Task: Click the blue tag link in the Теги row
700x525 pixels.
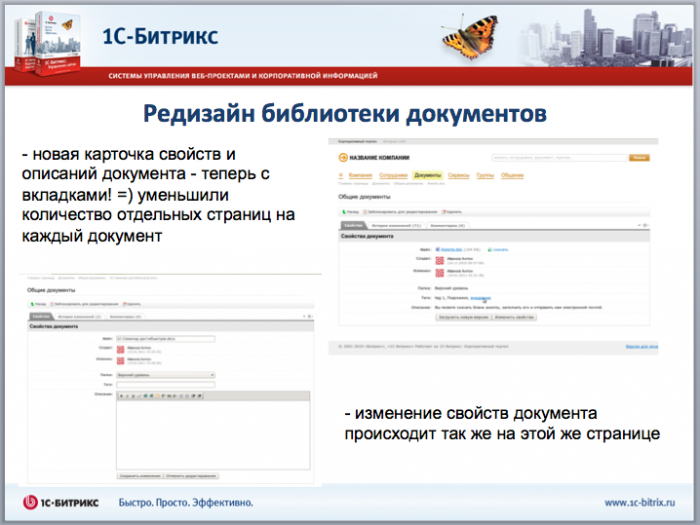Action: [x=481, y=298]
